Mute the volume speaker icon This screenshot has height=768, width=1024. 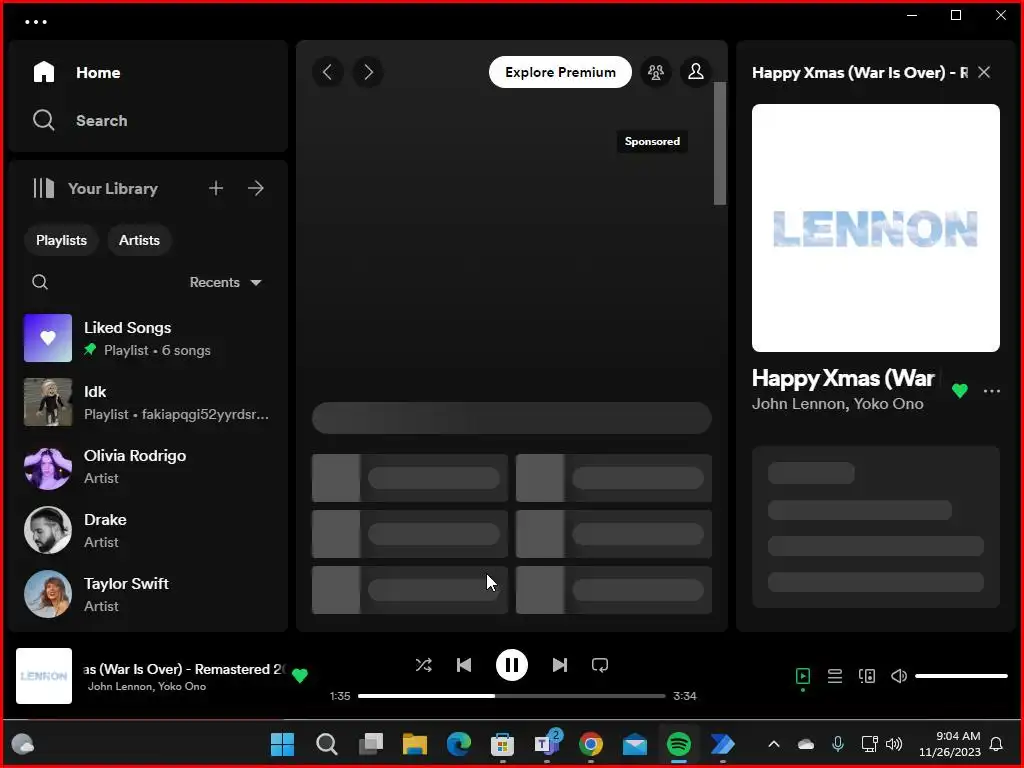pyautogui.click(x=899, y=676)
